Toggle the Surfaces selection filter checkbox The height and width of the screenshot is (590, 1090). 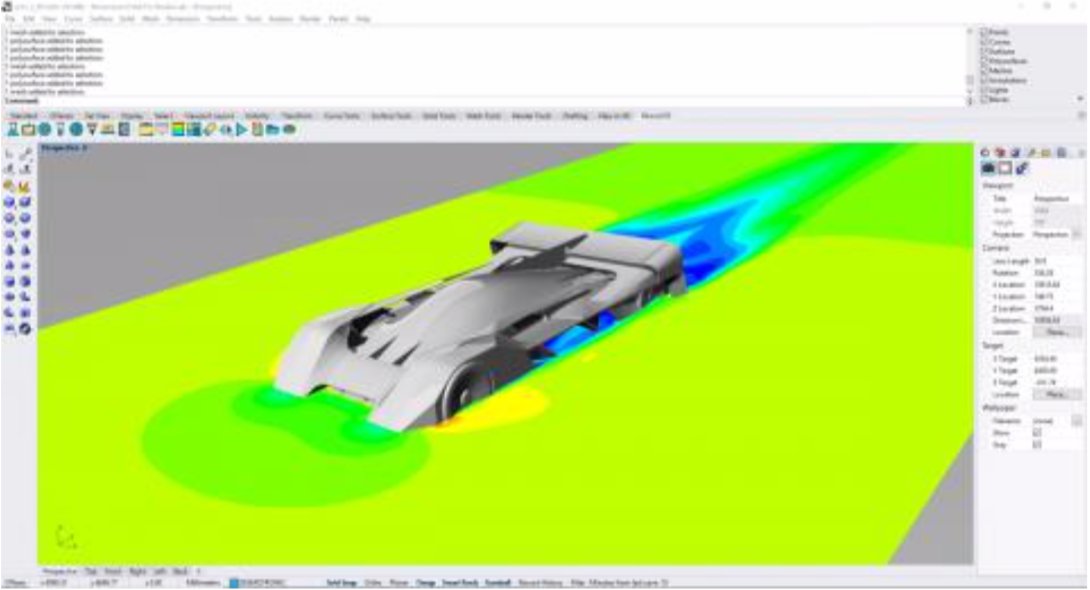pos(984,51)
